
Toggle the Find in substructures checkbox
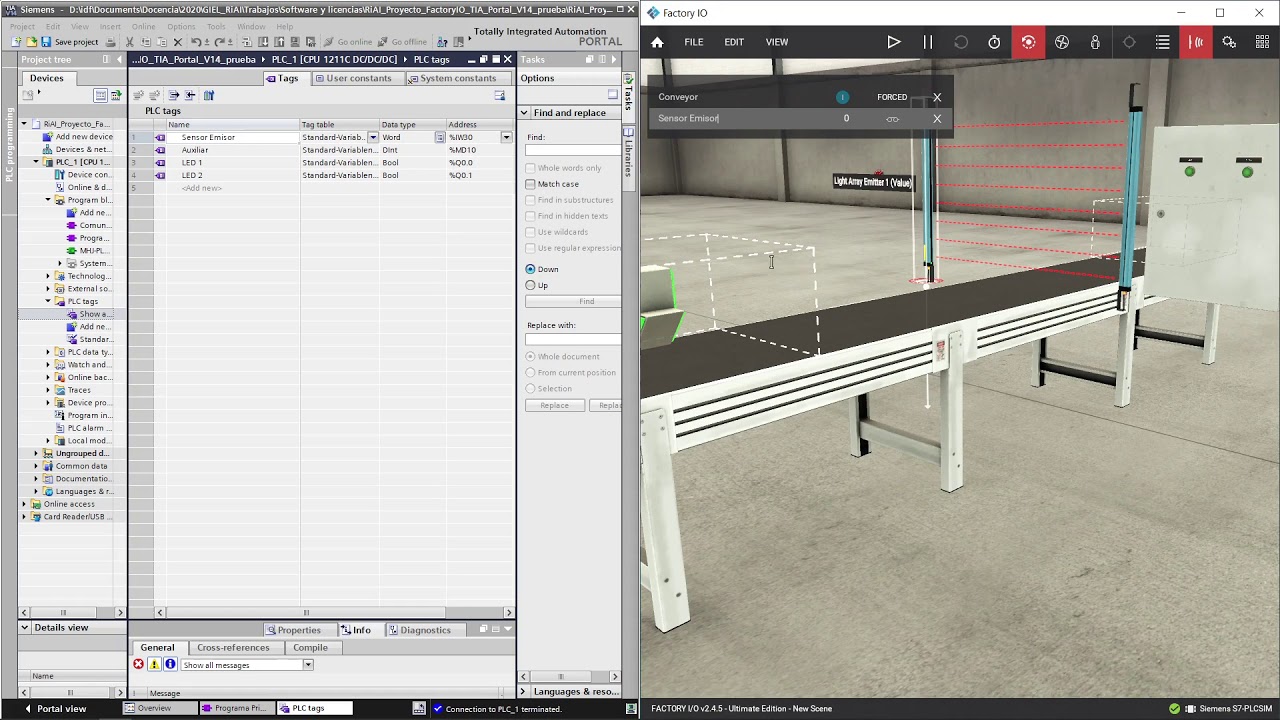coord(531,200)
